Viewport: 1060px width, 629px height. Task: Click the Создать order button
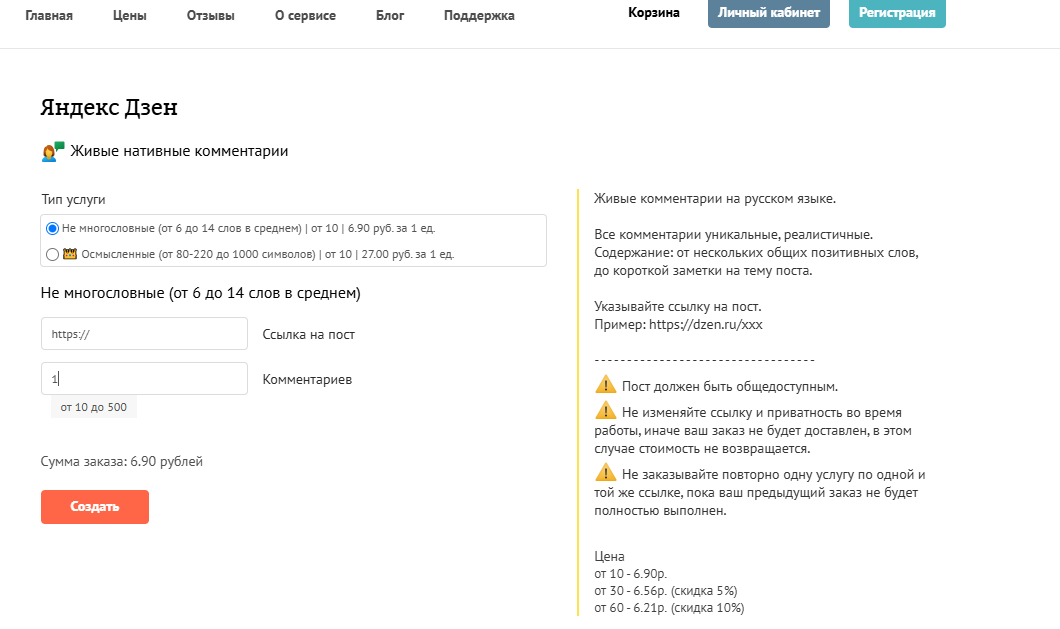tap(95, 507)
